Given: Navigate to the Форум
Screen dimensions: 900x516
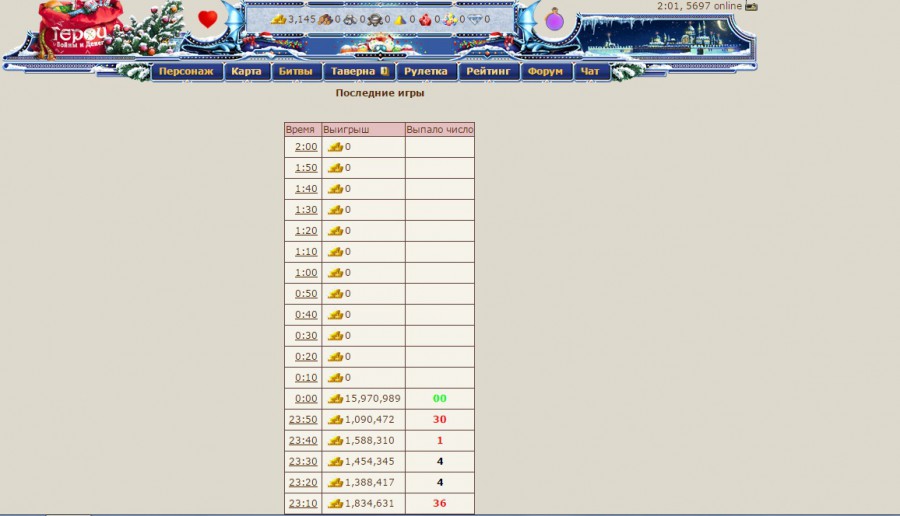Looking at the screenshot, I should [x=546, y=72].
